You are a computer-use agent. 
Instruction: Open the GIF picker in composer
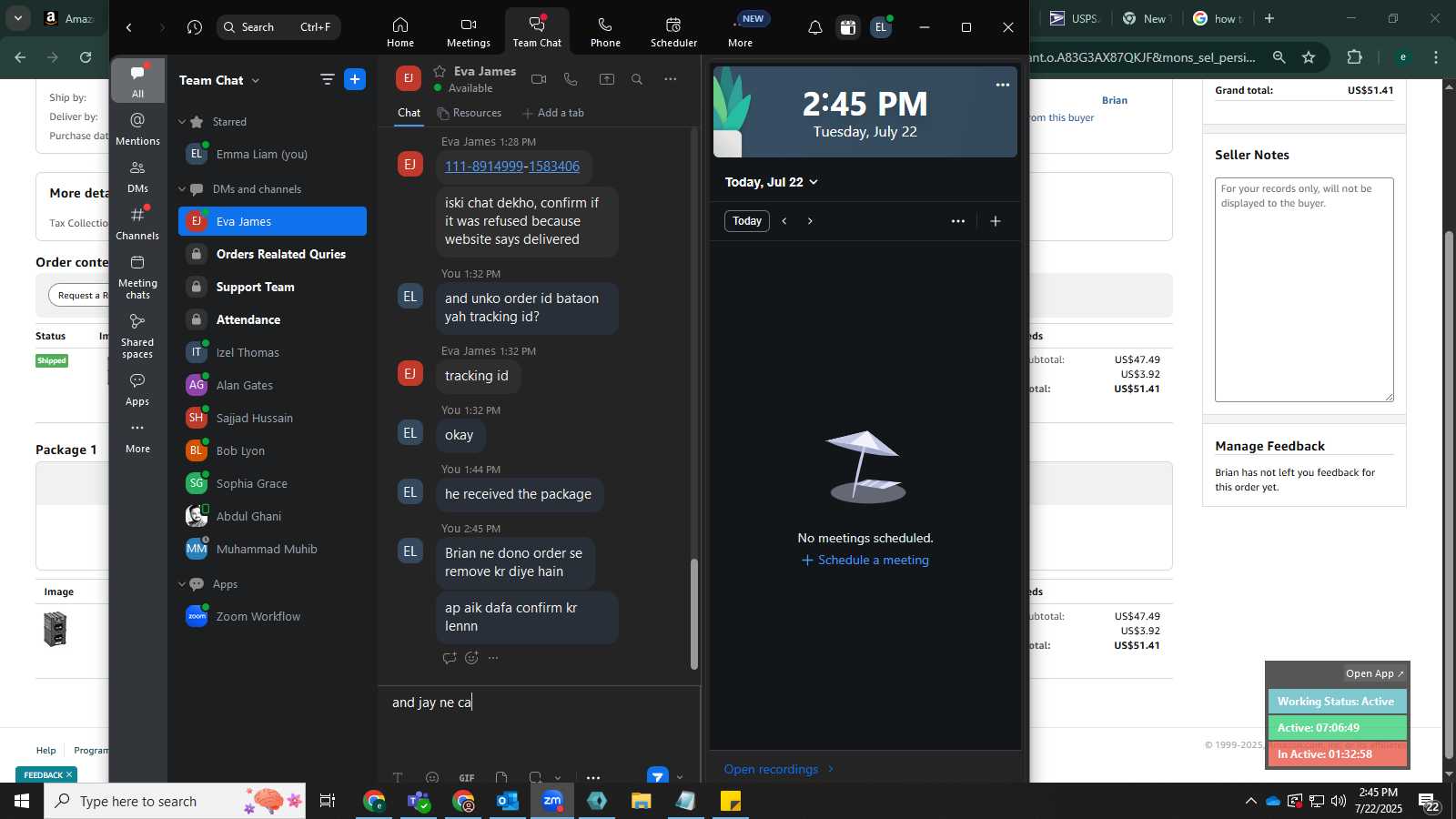click(467, 778)
